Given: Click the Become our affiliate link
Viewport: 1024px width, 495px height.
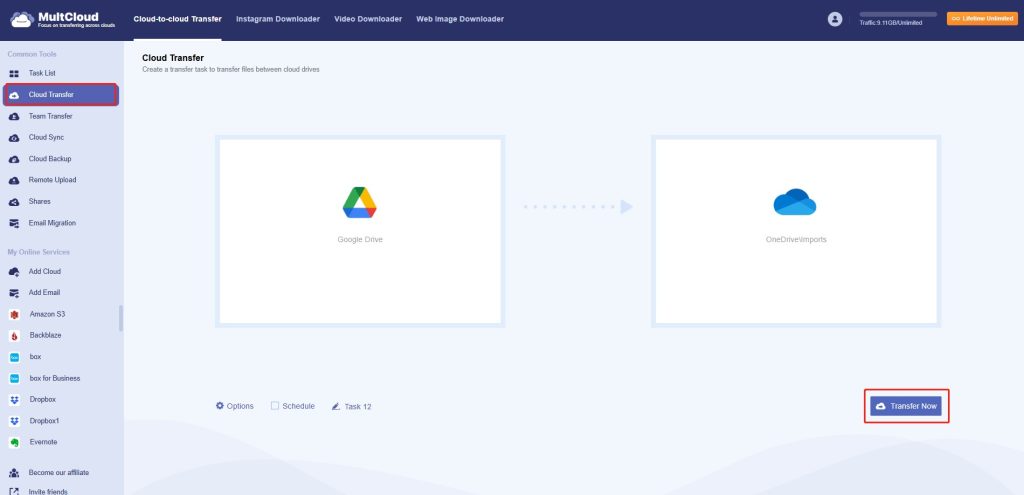Looking at the screenshot, I should click(x=59, y=473).
